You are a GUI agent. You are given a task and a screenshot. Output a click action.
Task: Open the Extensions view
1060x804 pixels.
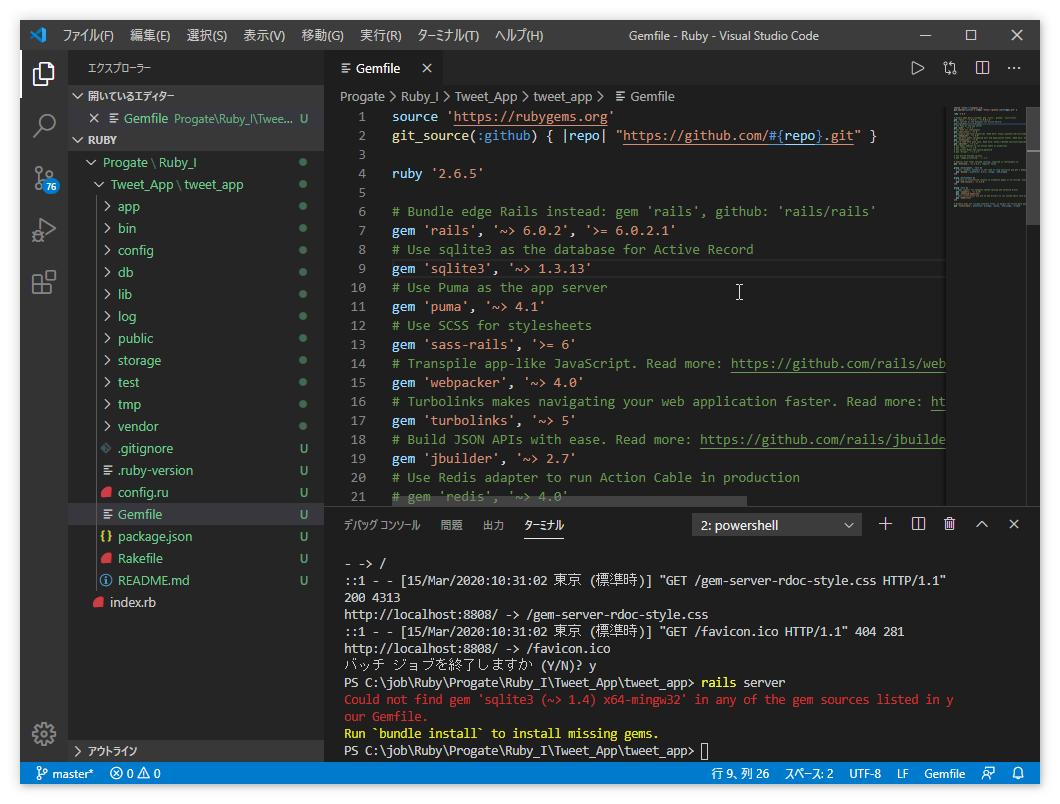point(44,283)
